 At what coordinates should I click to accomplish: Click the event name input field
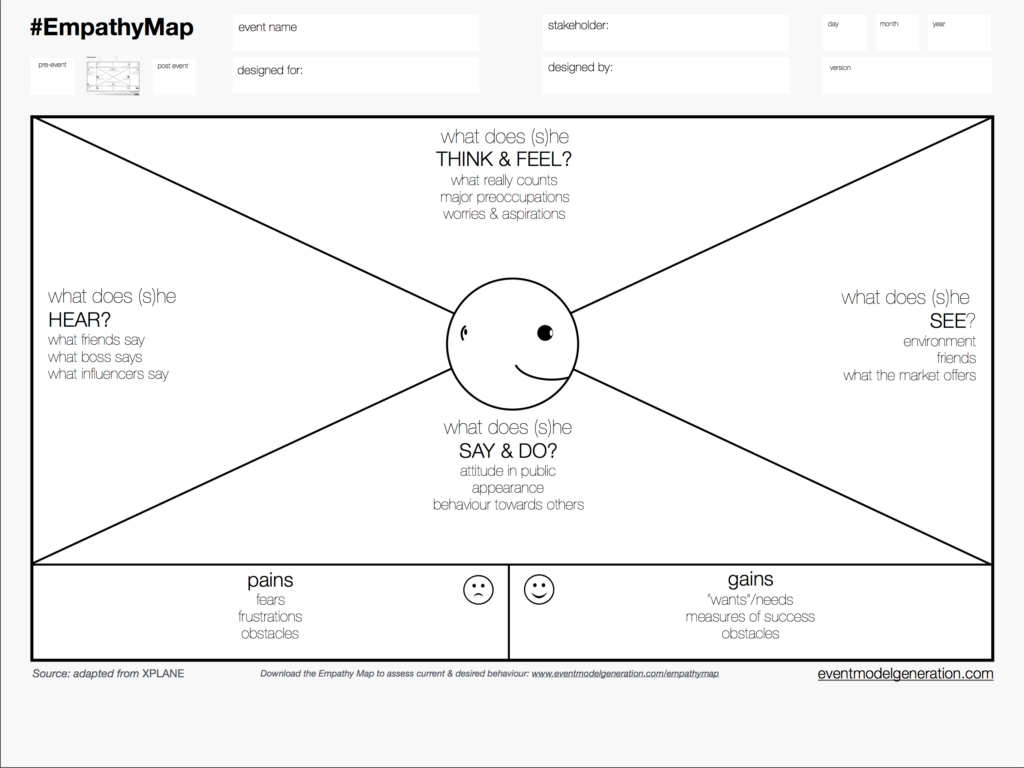(356, 33)
